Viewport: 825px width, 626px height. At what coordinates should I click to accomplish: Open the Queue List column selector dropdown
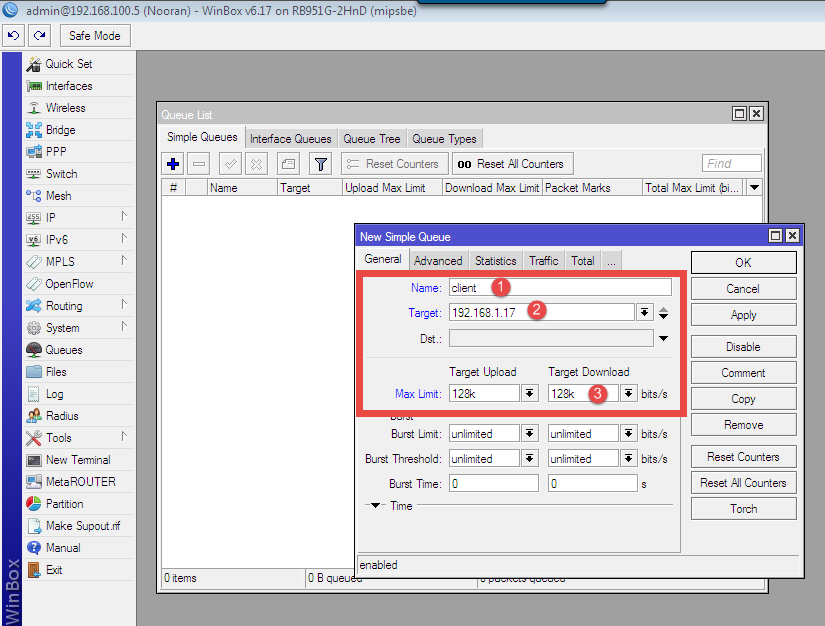point(754,188)
